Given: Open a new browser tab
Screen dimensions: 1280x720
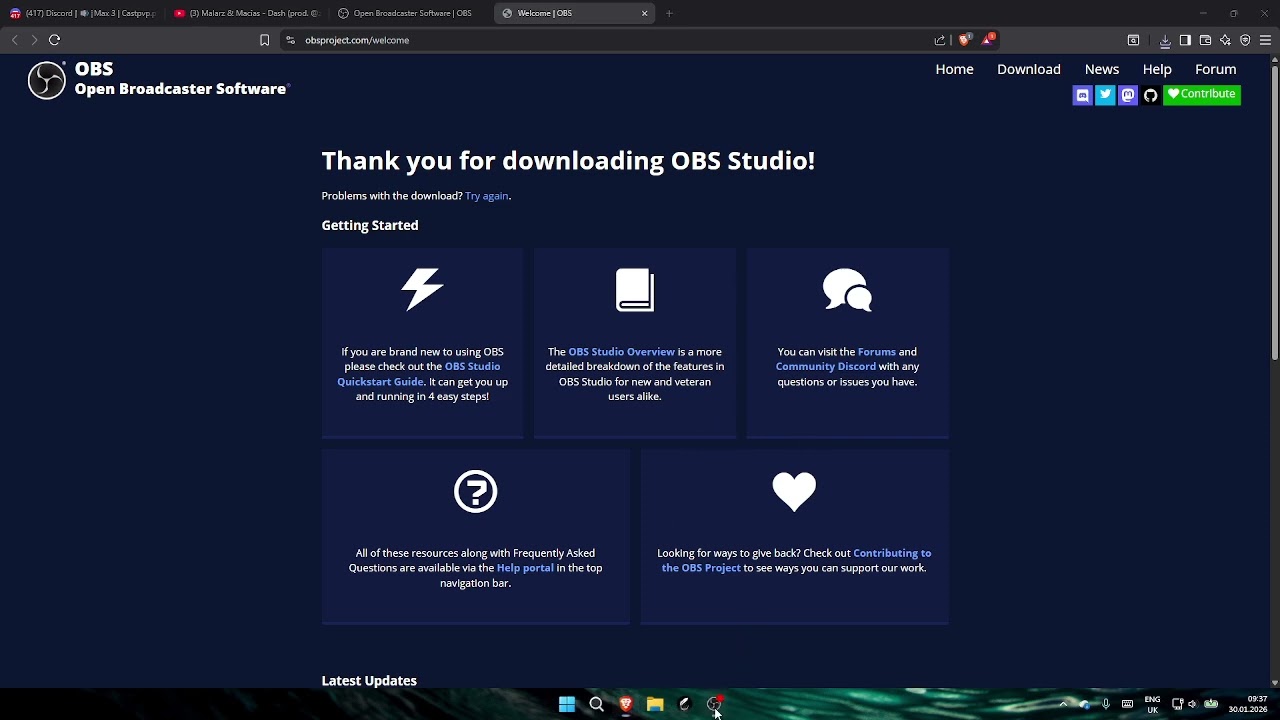Looking at the screenshot, I should point(669,13).
